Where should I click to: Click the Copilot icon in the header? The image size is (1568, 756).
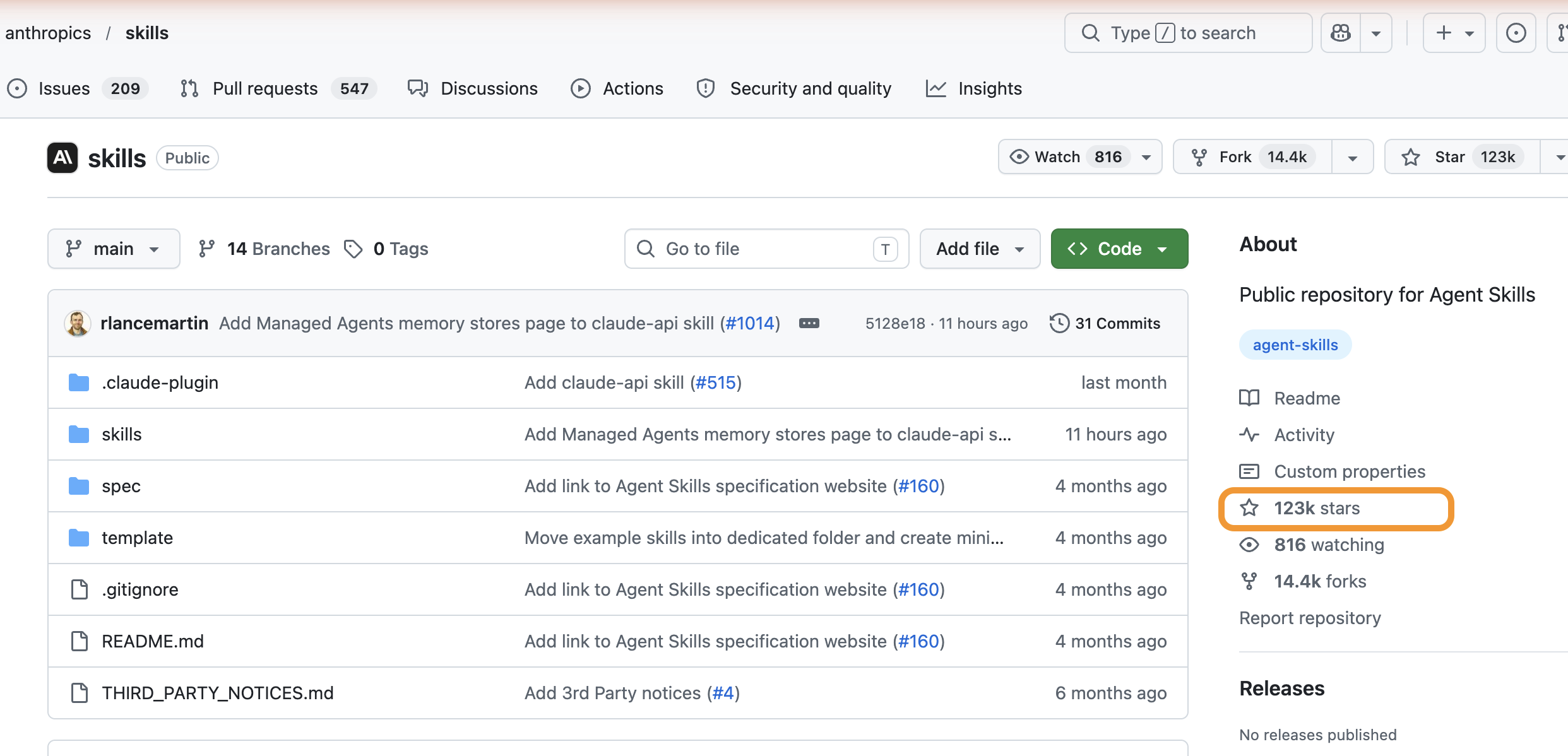[x=1341, y=33]
